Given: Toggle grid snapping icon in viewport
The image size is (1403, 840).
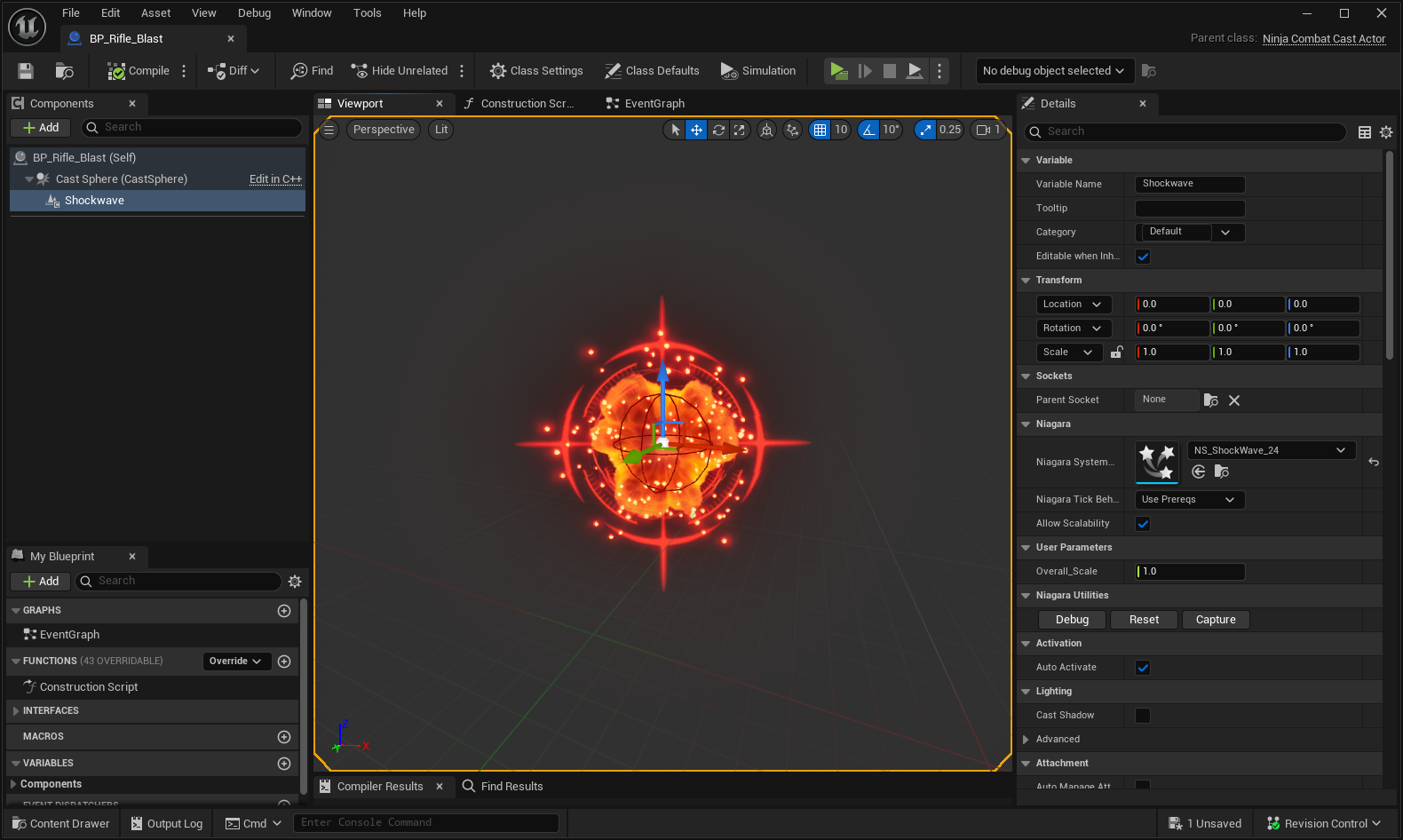Looking at the screenshot, I should [x=820, y=130].
